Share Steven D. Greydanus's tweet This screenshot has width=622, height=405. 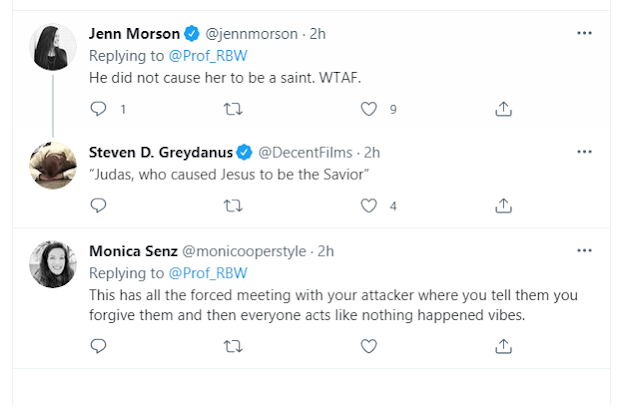point(504,206)
